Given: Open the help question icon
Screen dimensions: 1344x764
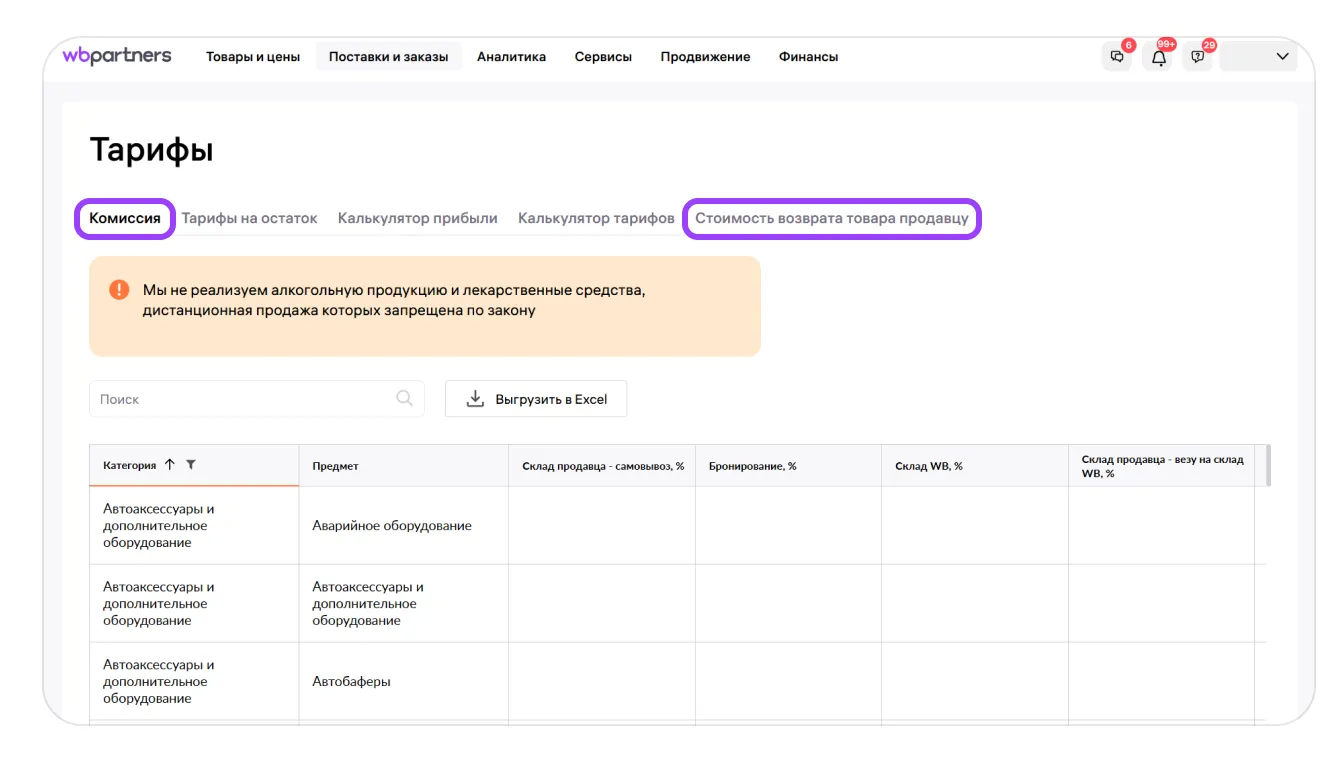Looking at the screenshot, I should 1198,57.
